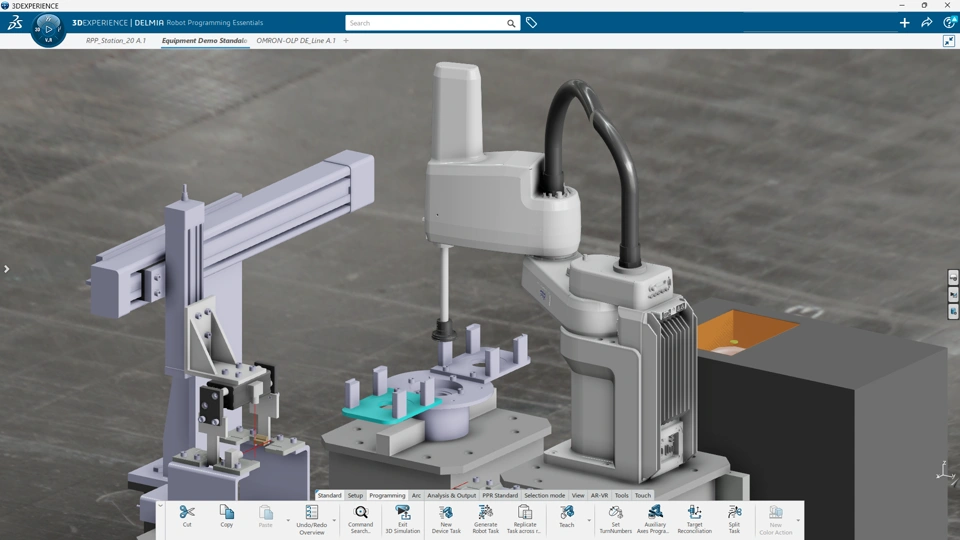Click the Split Task icon
This screenshot has width=960, height=540.
(734, 512)
